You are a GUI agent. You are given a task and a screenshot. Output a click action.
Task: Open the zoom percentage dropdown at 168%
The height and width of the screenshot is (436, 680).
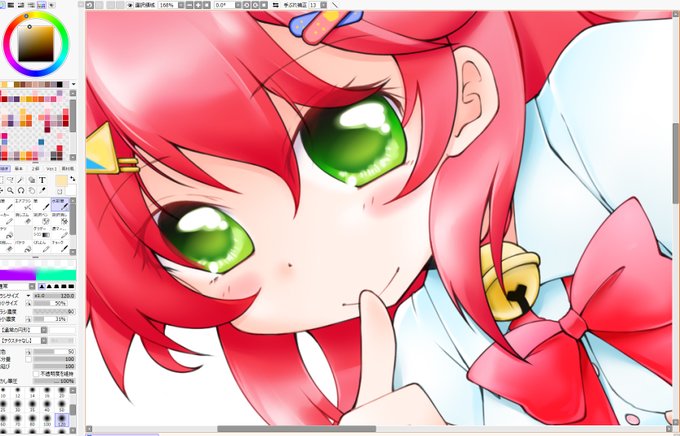click(181, 5)
